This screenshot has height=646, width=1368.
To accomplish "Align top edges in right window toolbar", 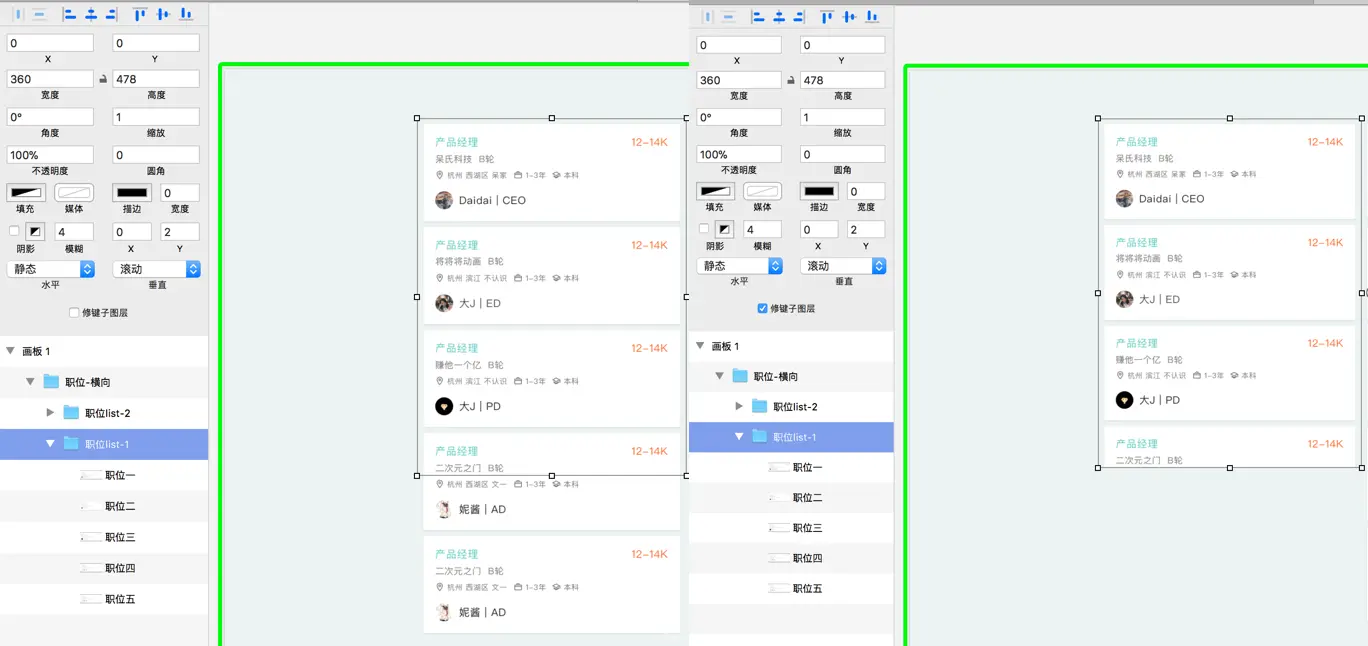I will (827, 16).
